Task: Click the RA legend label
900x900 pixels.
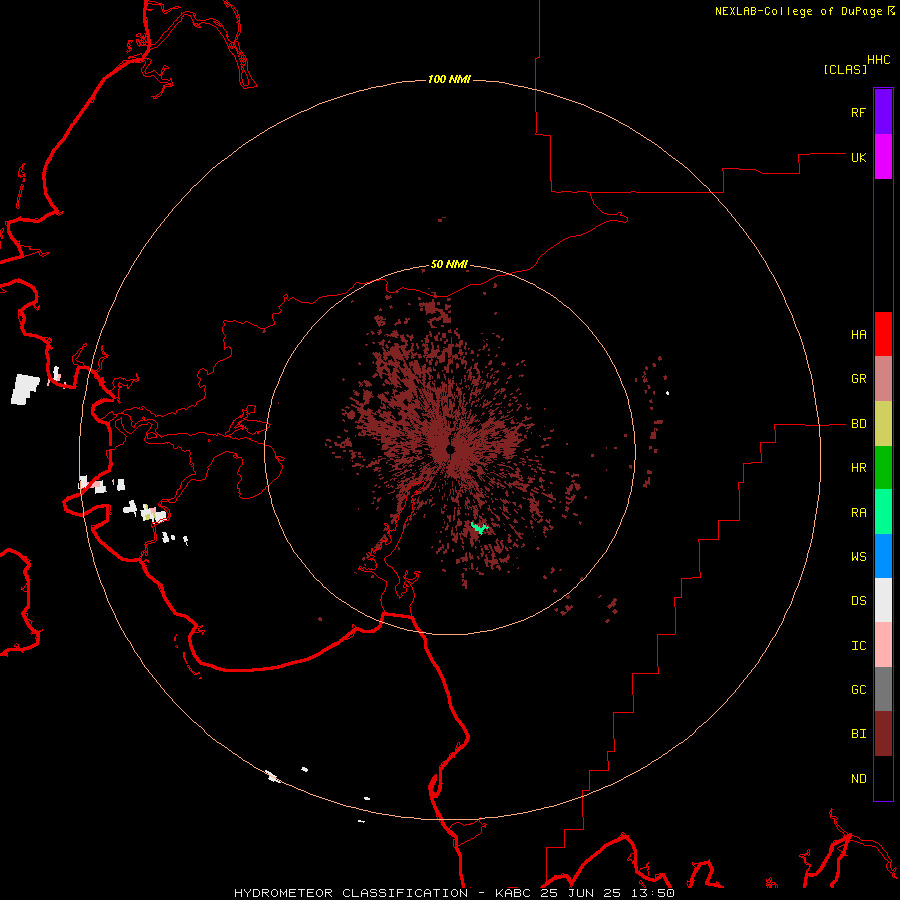Action: pyautogui.click(x=858, y=513)
